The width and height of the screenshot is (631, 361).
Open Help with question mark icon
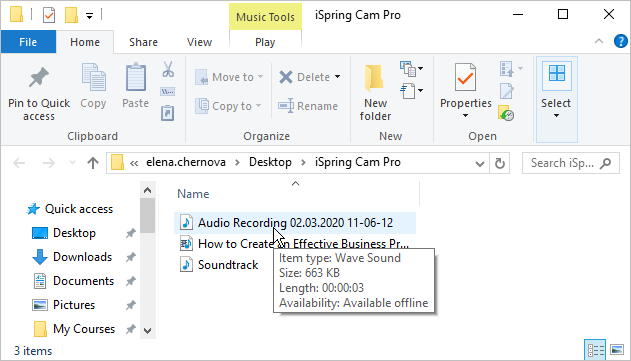[621, 41]
